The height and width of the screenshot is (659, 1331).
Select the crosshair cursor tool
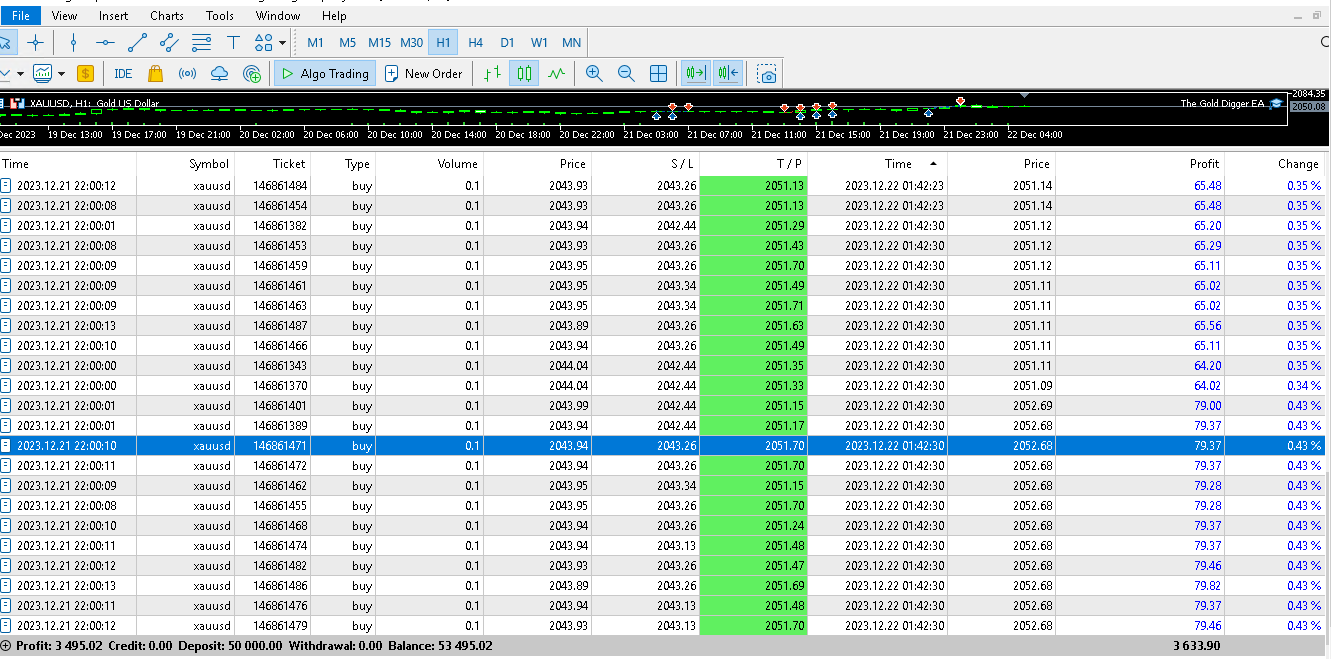36,42
